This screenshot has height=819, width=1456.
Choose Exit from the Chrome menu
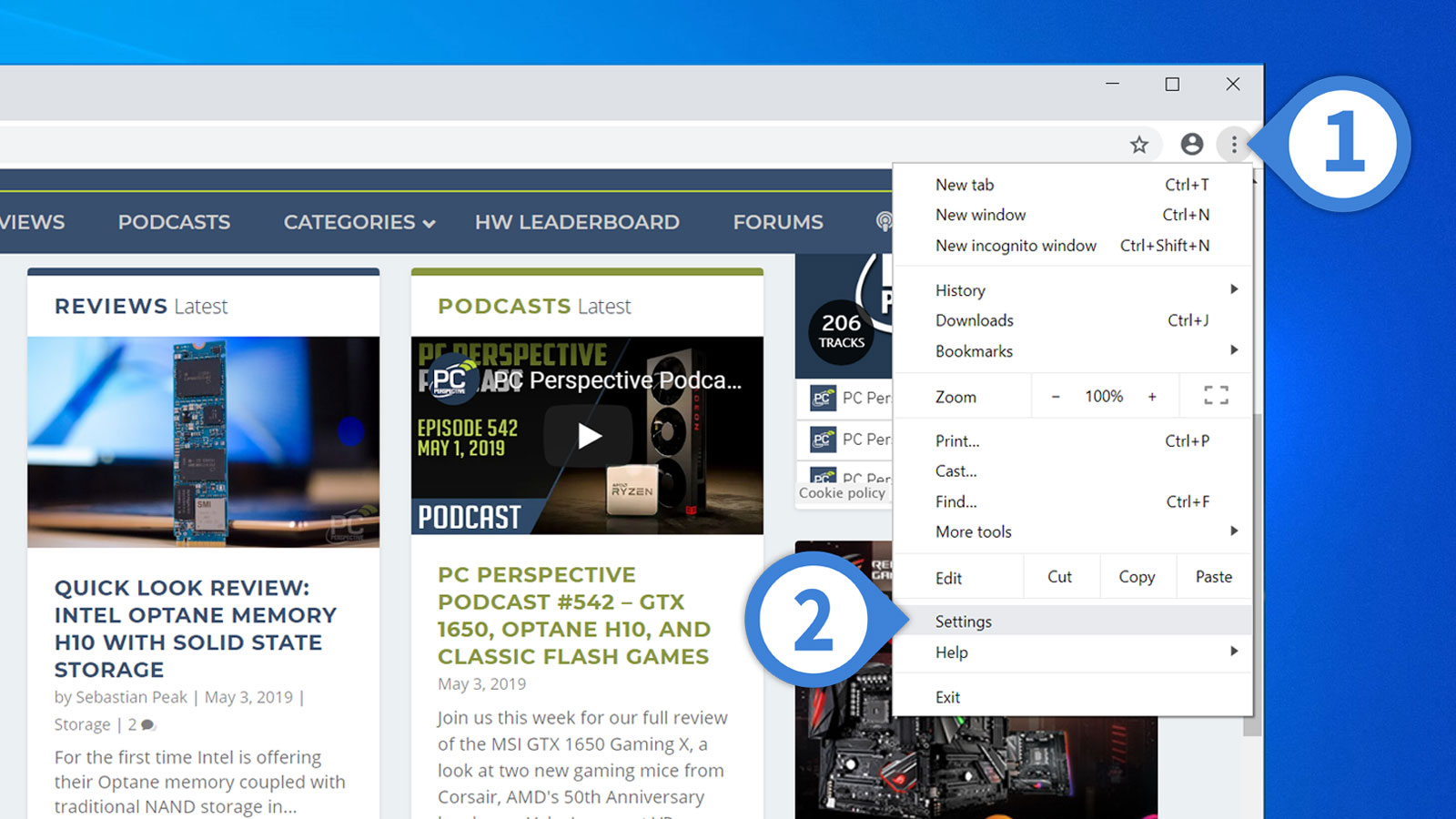[x=1072, y=697]
